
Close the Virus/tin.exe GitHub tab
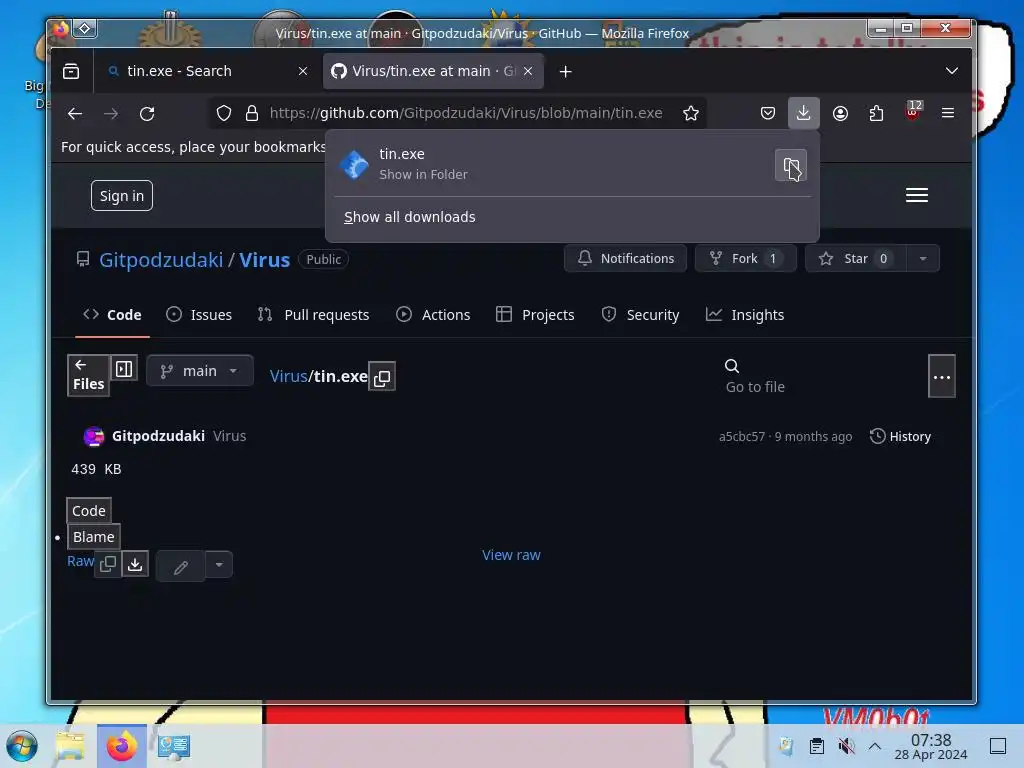tap(528, 71)
